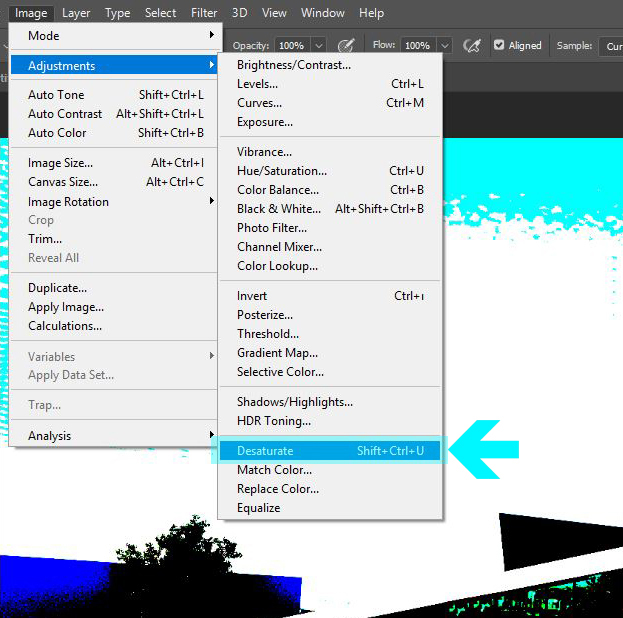Open the Flow slider dropdown arrow
Viewport: 623px width, 618px height.
(445, 46)
